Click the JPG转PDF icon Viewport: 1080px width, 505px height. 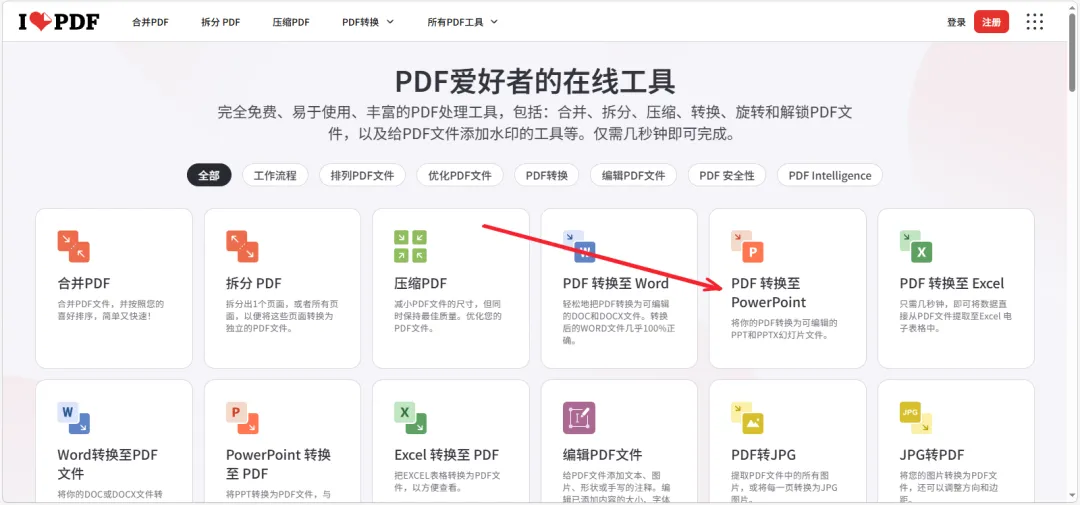point(915,418)
